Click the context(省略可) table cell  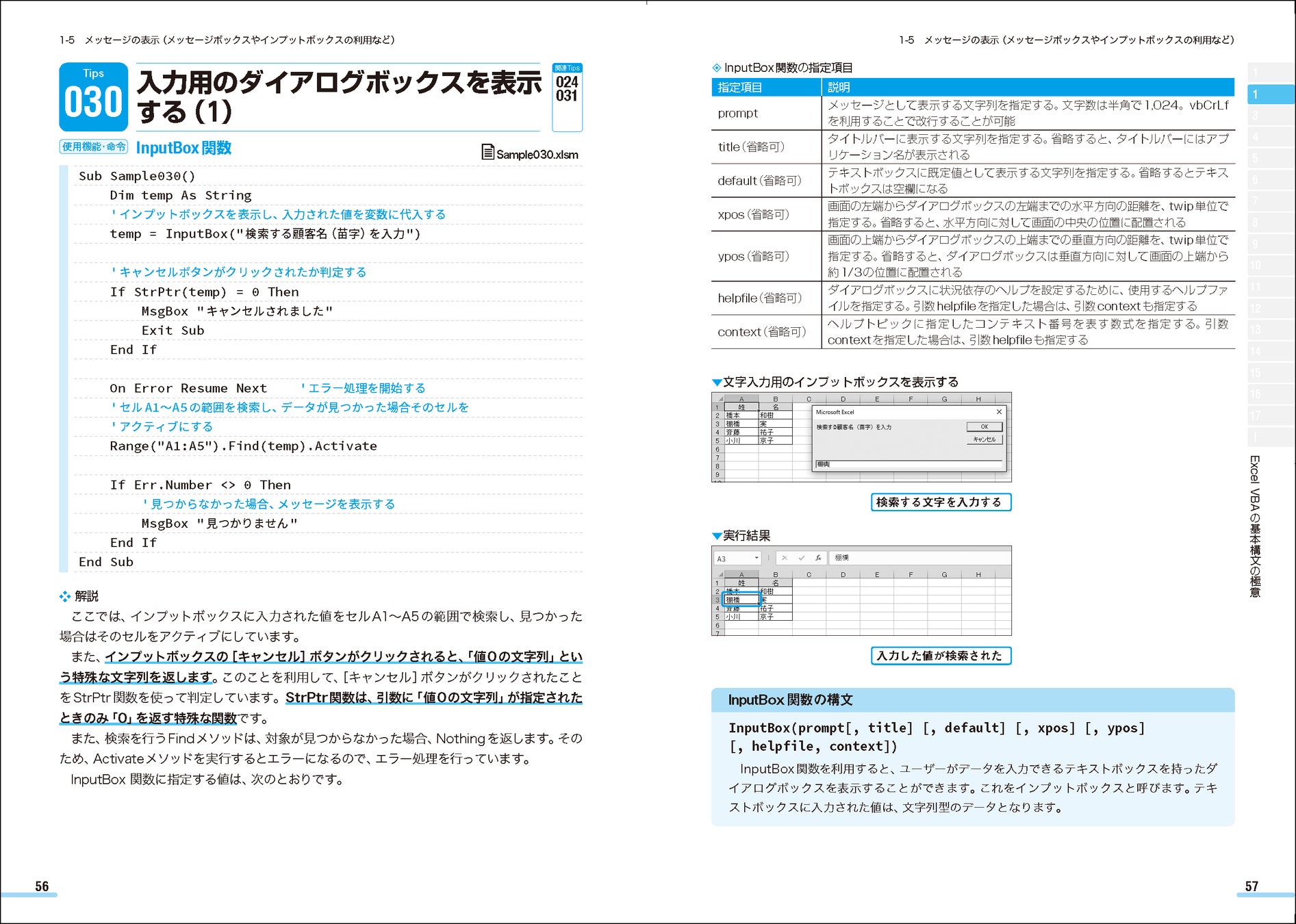click(766, 332)
